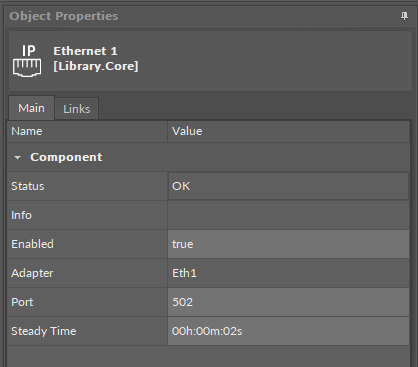Click the Port value field 502
Viewport: 418px width, 367px height.
click(x=289, y=302)
